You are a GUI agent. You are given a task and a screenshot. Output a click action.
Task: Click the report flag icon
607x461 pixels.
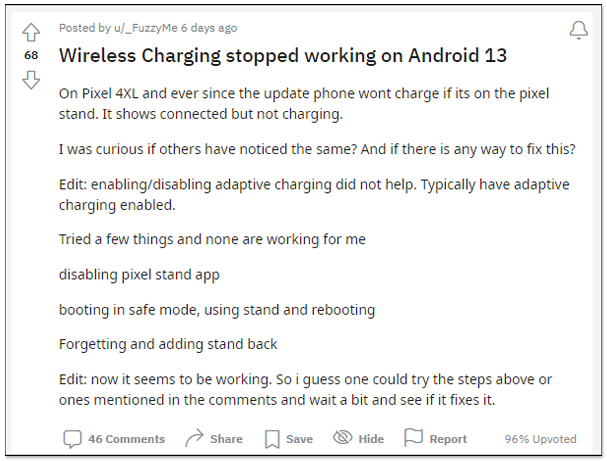coord(413,438)
